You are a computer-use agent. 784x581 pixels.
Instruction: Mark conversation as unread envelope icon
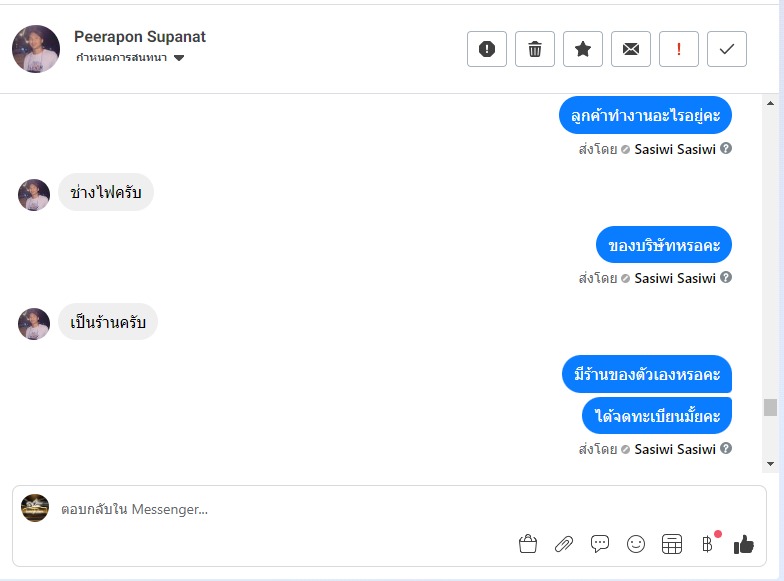[x=631, y=49]
